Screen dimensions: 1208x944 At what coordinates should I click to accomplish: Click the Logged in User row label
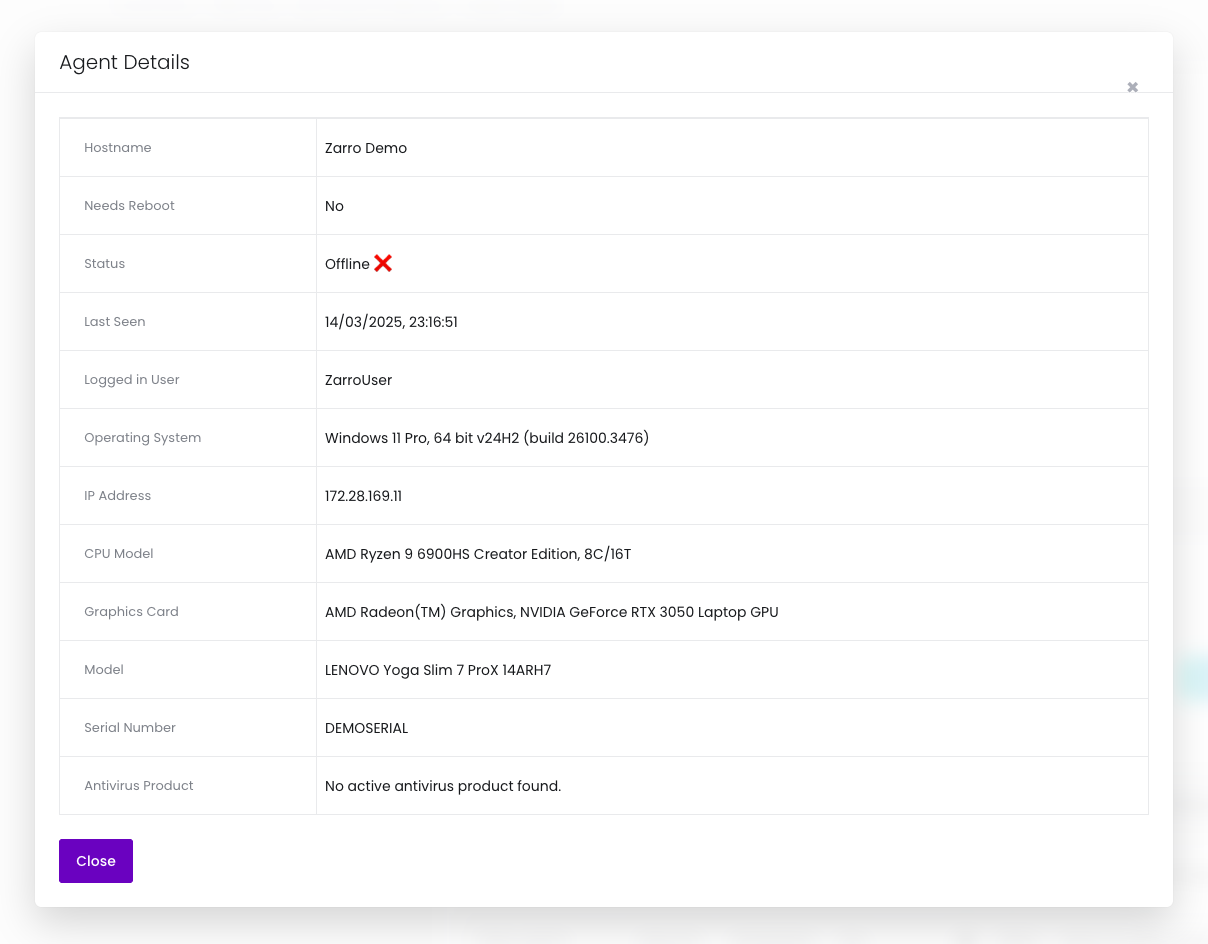[132, 380]
